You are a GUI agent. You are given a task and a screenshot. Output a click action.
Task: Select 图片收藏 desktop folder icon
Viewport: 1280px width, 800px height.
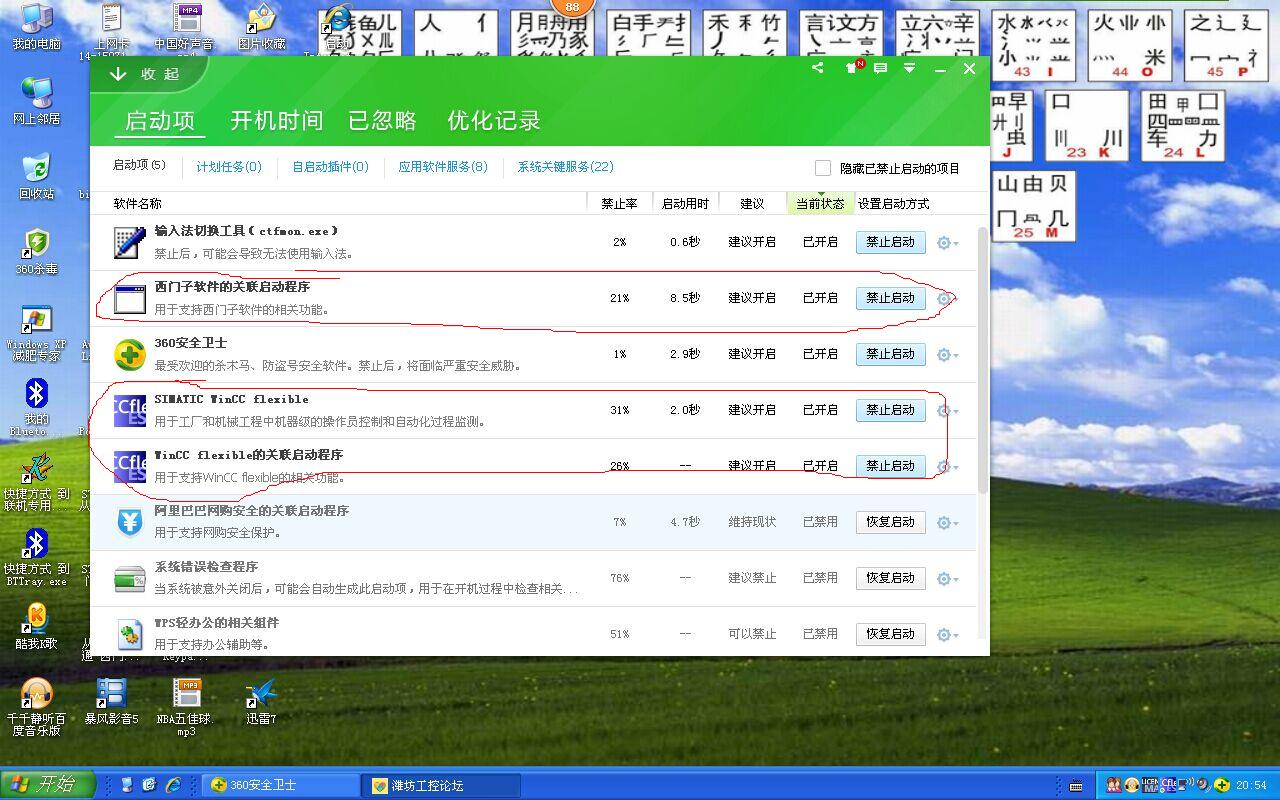point(261,27)
